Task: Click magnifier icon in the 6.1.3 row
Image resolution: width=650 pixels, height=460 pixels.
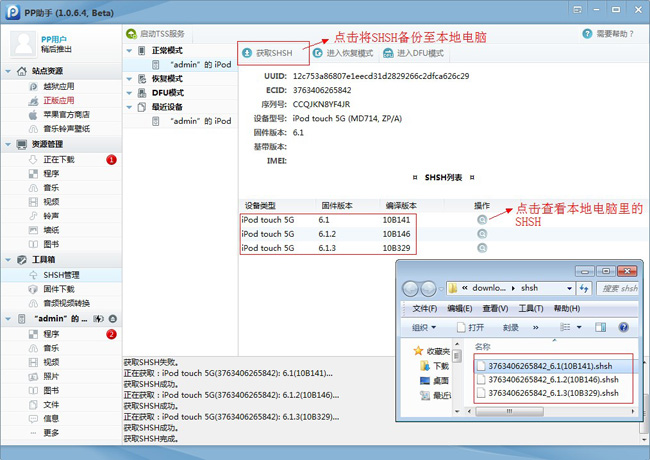Action: 482,247
